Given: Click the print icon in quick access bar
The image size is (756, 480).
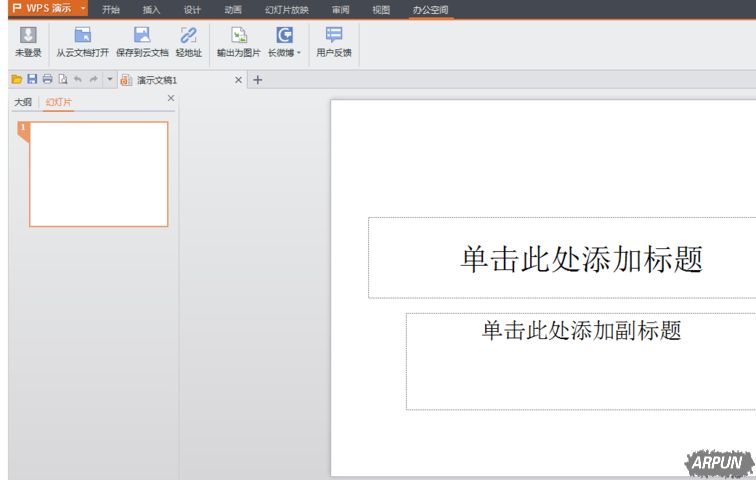Looking at the screenshot, I should pos(47,79).
